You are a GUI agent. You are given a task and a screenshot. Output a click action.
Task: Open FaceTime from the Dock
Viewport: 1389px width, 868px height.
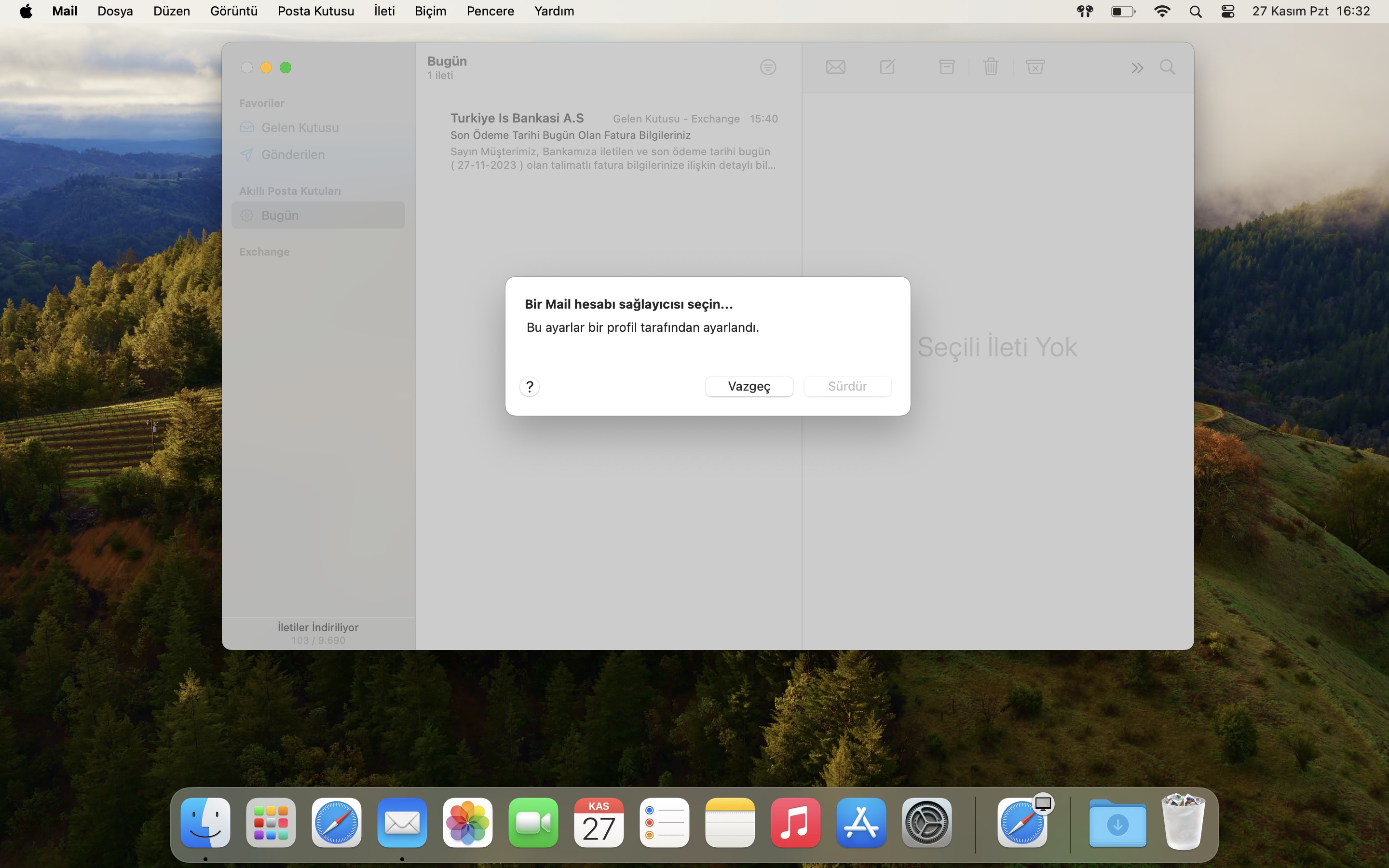(533, 823)
